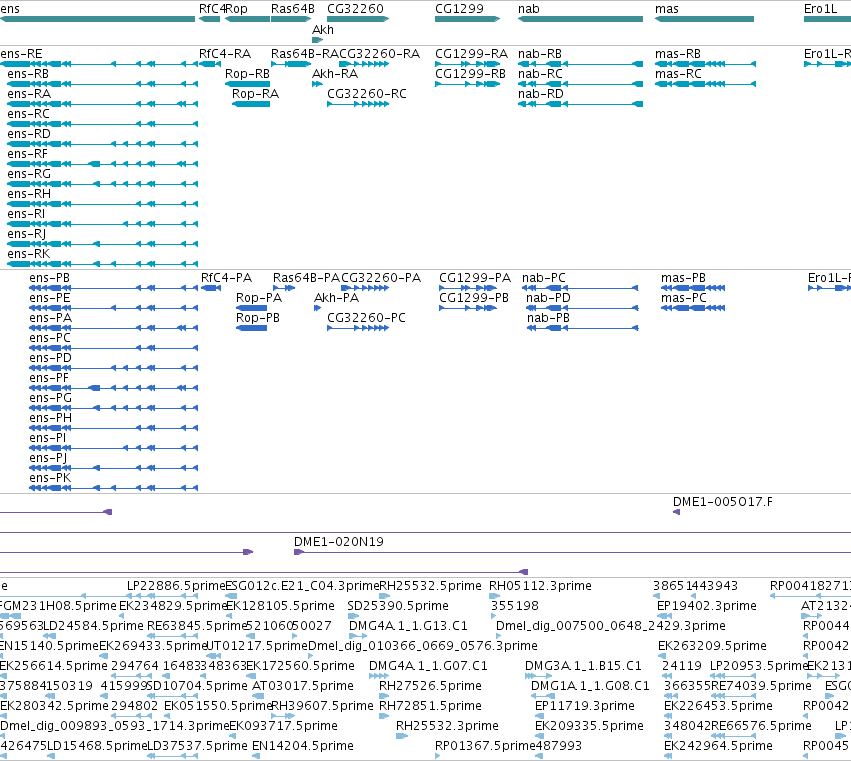851x761 pixels.
Task: Open protein nab-PD
Action: (582, 308)
